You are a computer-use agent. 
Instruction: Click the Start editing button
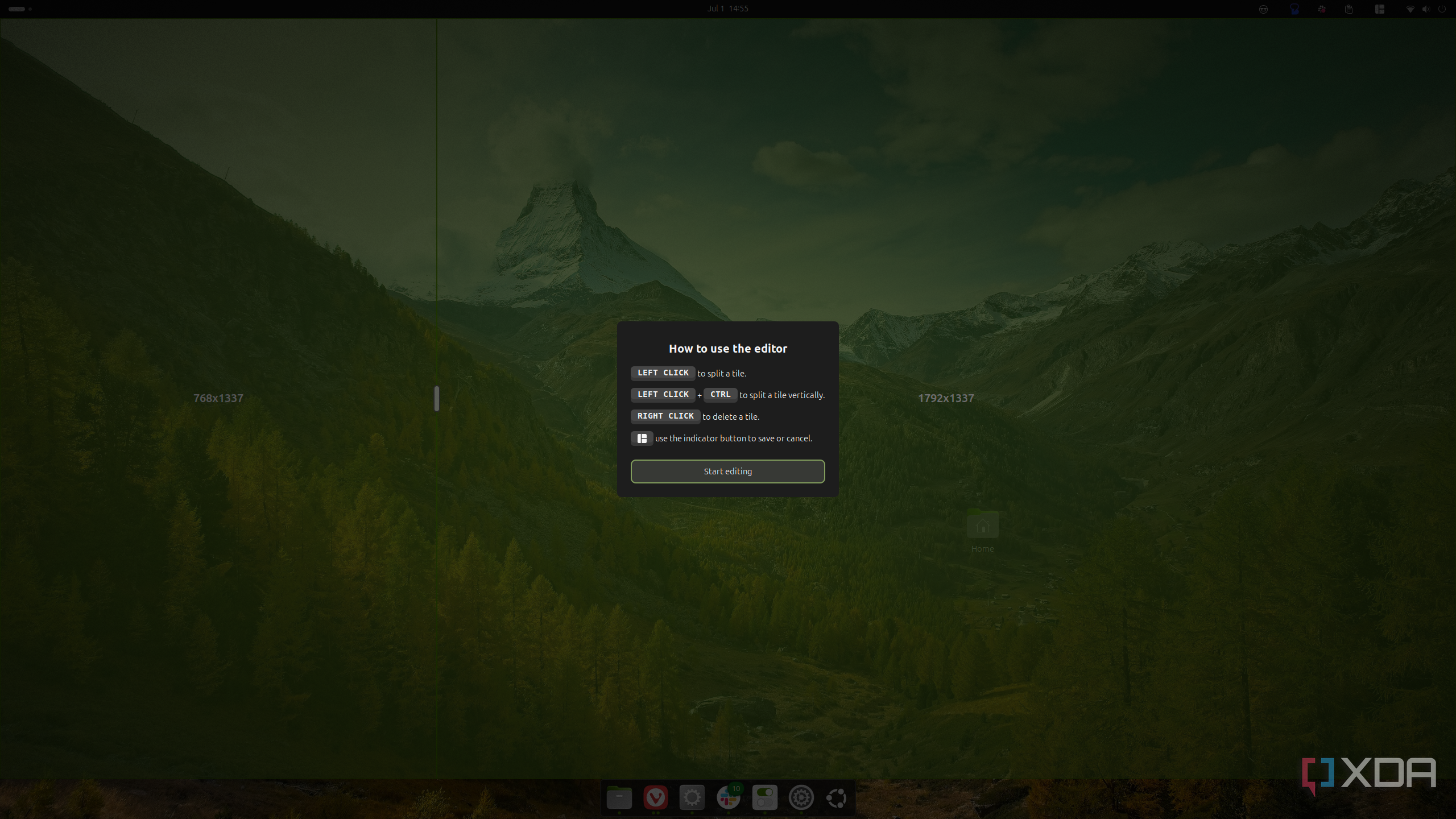point(727,471)
